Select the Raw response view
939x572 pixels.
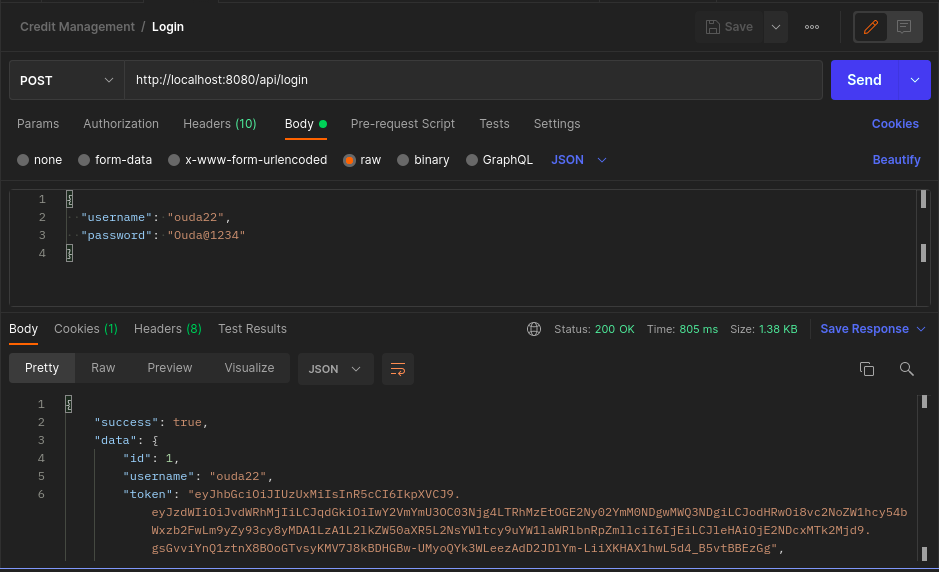[x=103, y=368]
